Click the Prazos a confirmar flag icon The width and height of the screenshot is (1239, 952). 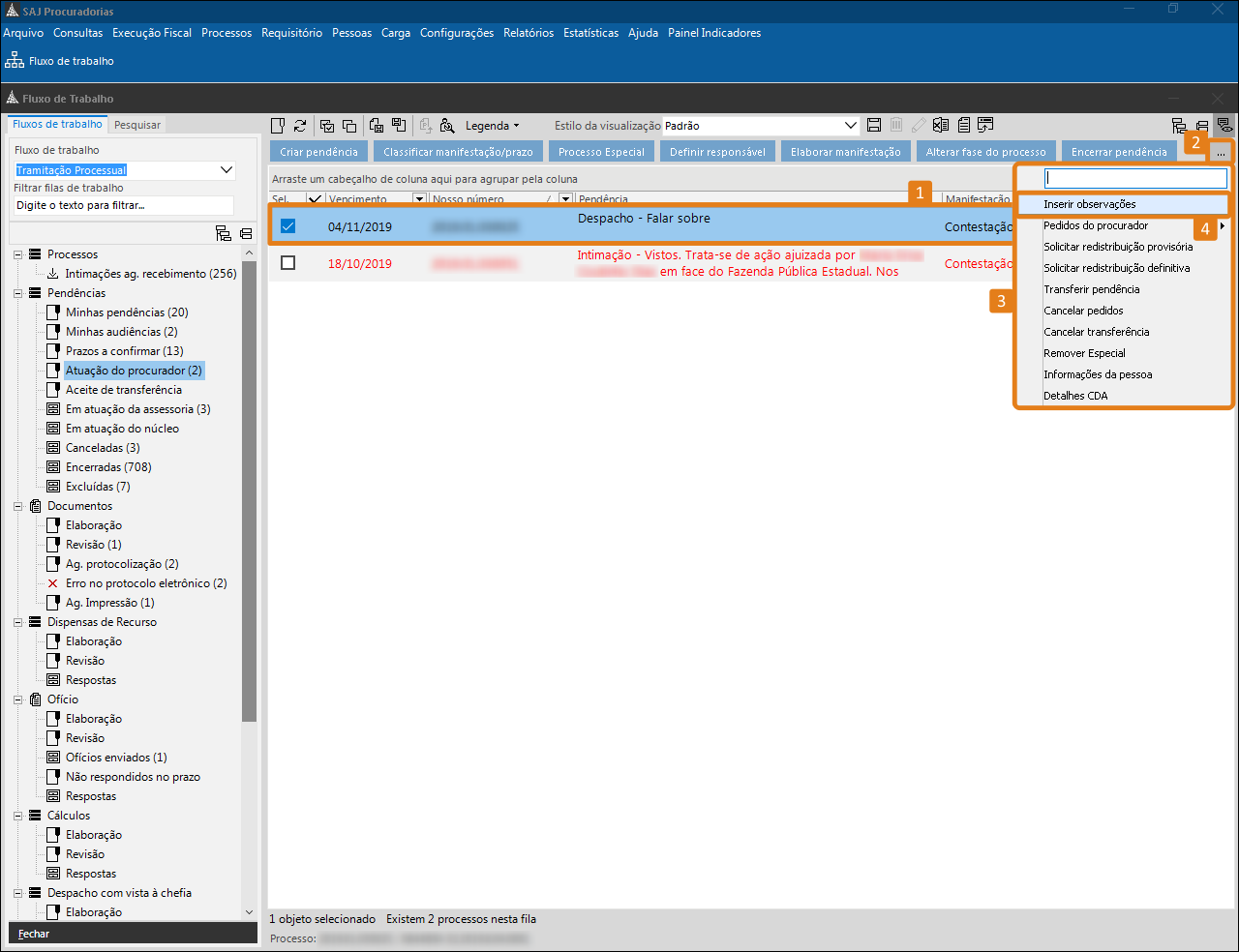pyautogui.click(x=54, y=351)
